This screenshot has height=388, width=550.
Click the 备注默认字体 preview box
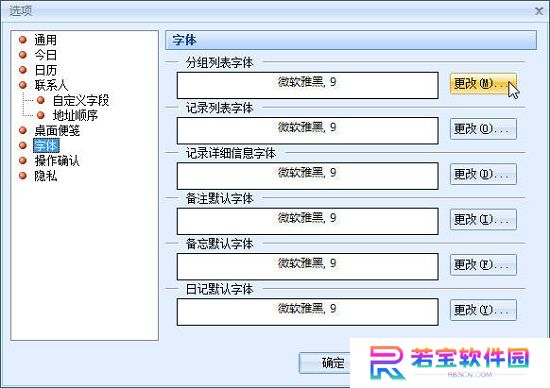click(308, 221)
